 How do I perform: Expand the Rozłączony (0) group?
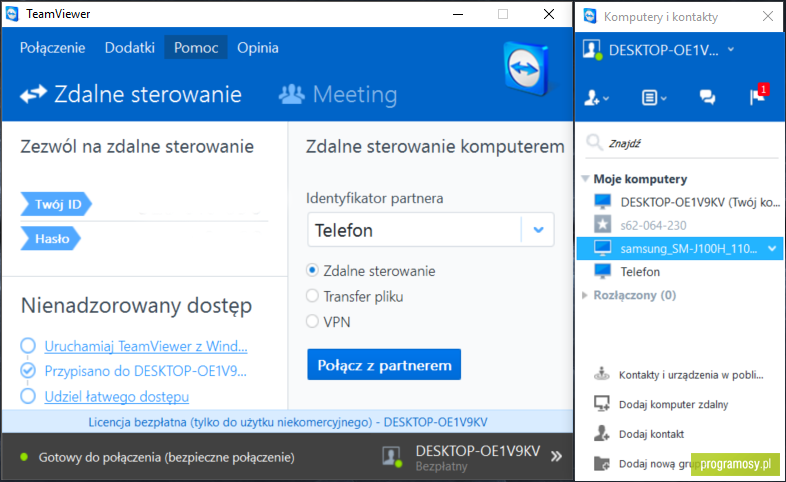coord(584,295)
